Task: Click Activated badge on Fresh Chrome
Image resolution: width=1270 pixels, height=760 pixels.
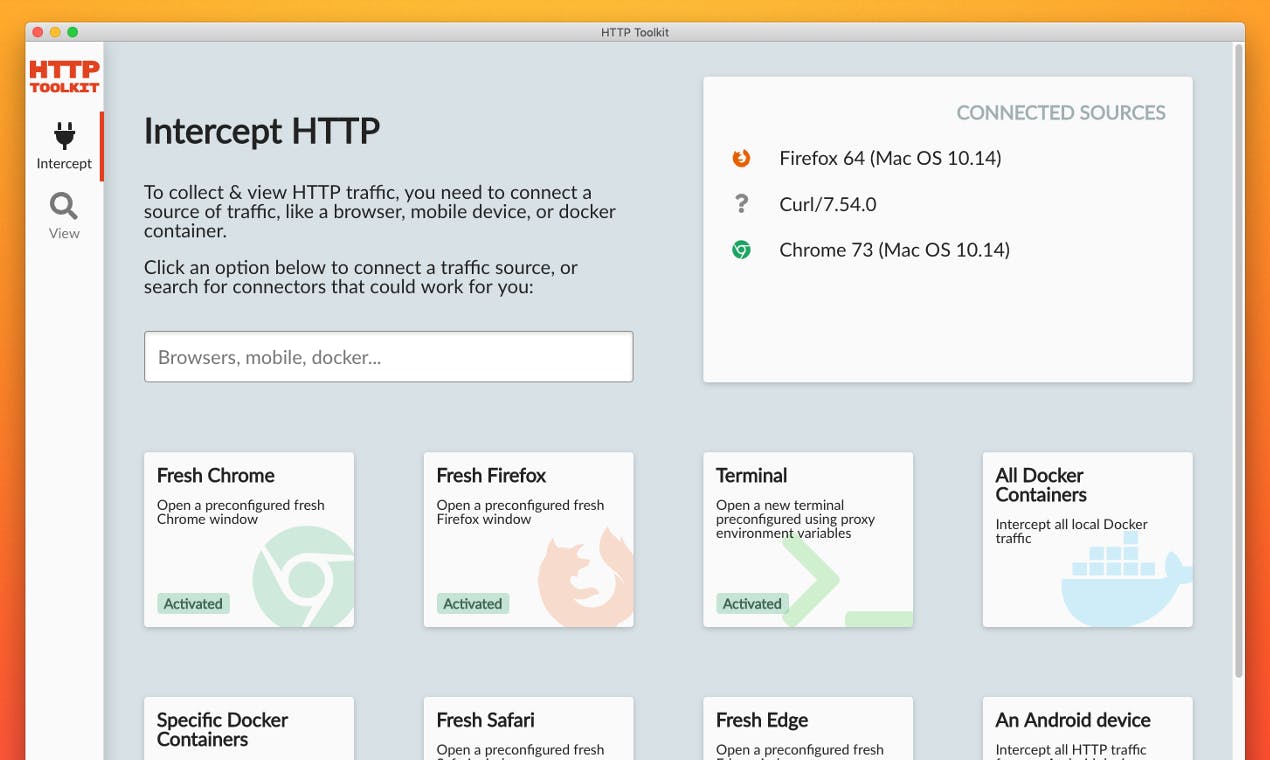Action: coord(193,604)
